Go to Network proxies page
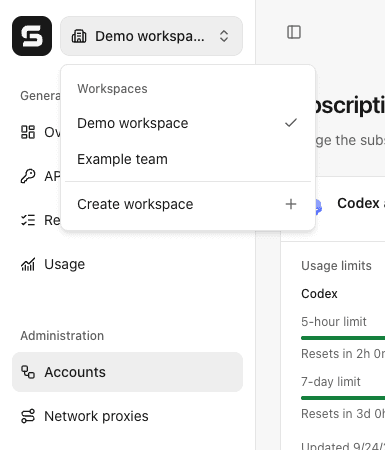Image resolution: width=385 pixels, height=450 pixels. pyautogui.click(x=127, y=416)
